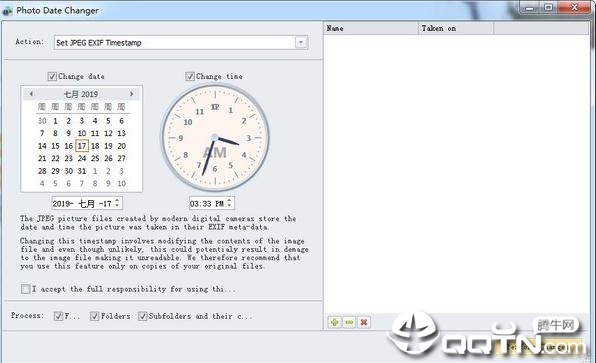
Task: Select greyed day 30 of previous month
Action: click(x=42, y=121)
